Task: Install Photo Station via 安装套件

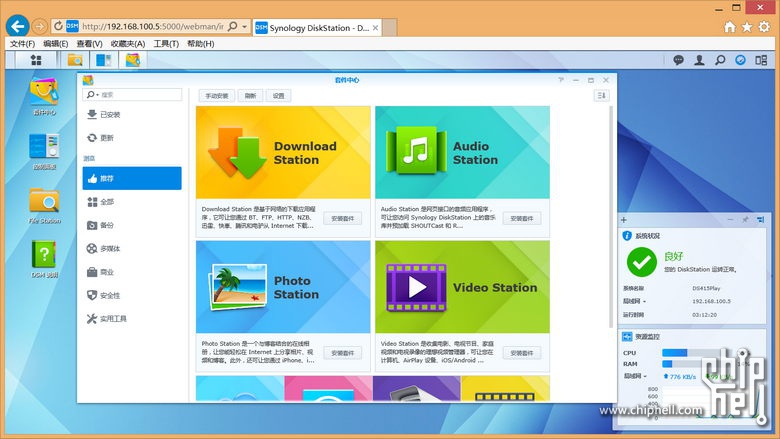Action: (x=343, y=353)
